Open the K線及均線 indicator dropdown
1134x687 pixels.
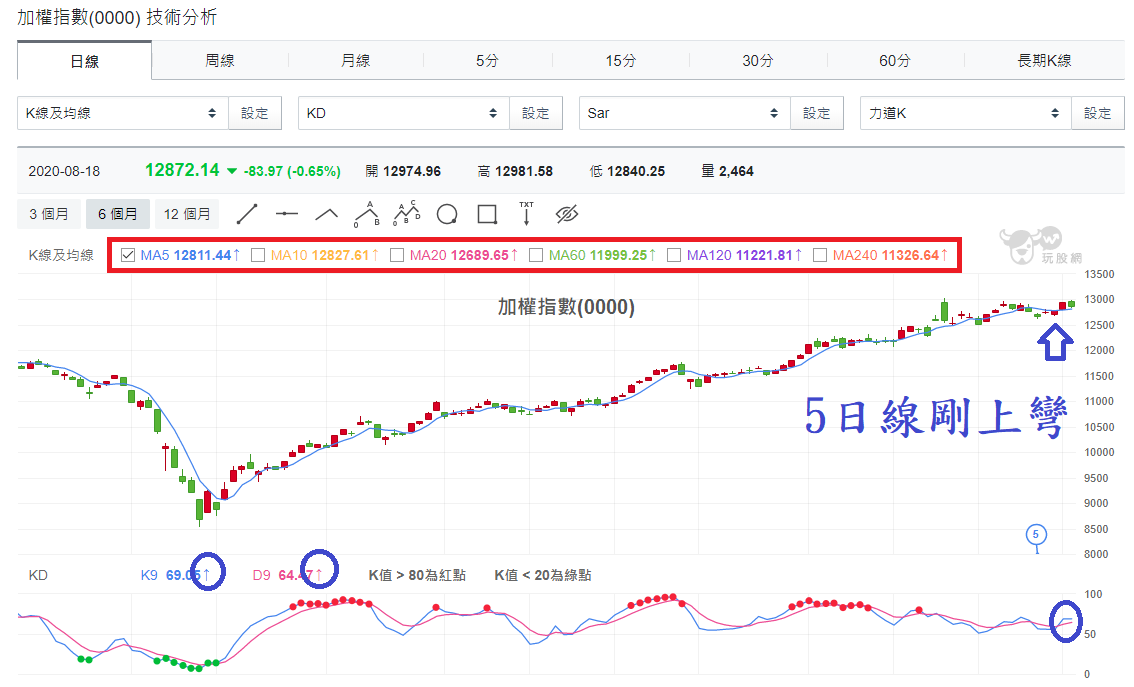[123, 114]
